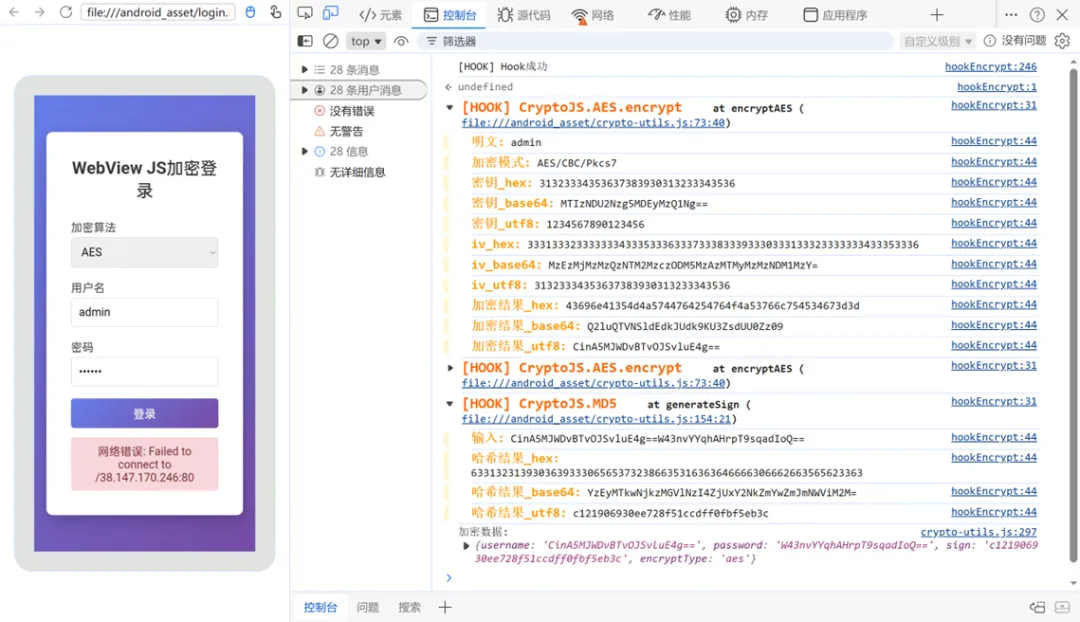Open the crypto-utils.js:154:21 link
Viewport: 1080px width, 622px height.
point(596,419)
